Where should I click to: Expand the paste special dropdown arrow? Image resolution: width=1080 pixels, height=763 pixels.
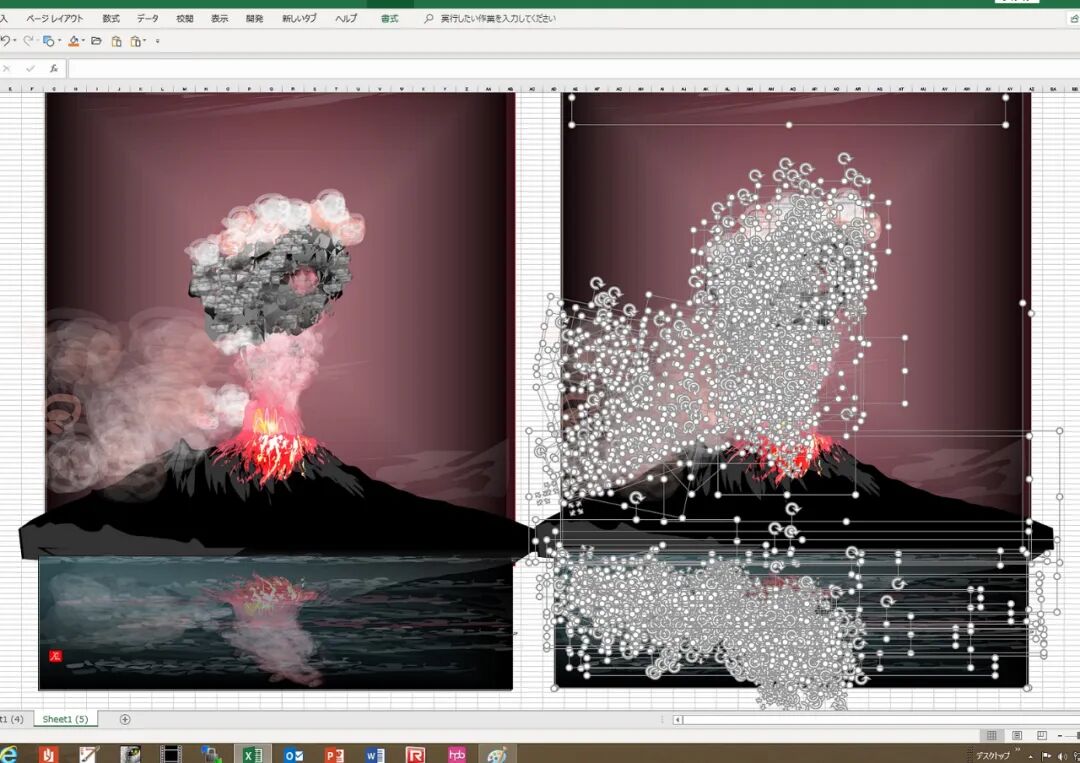pyautogui.click(x=145, y=40)
